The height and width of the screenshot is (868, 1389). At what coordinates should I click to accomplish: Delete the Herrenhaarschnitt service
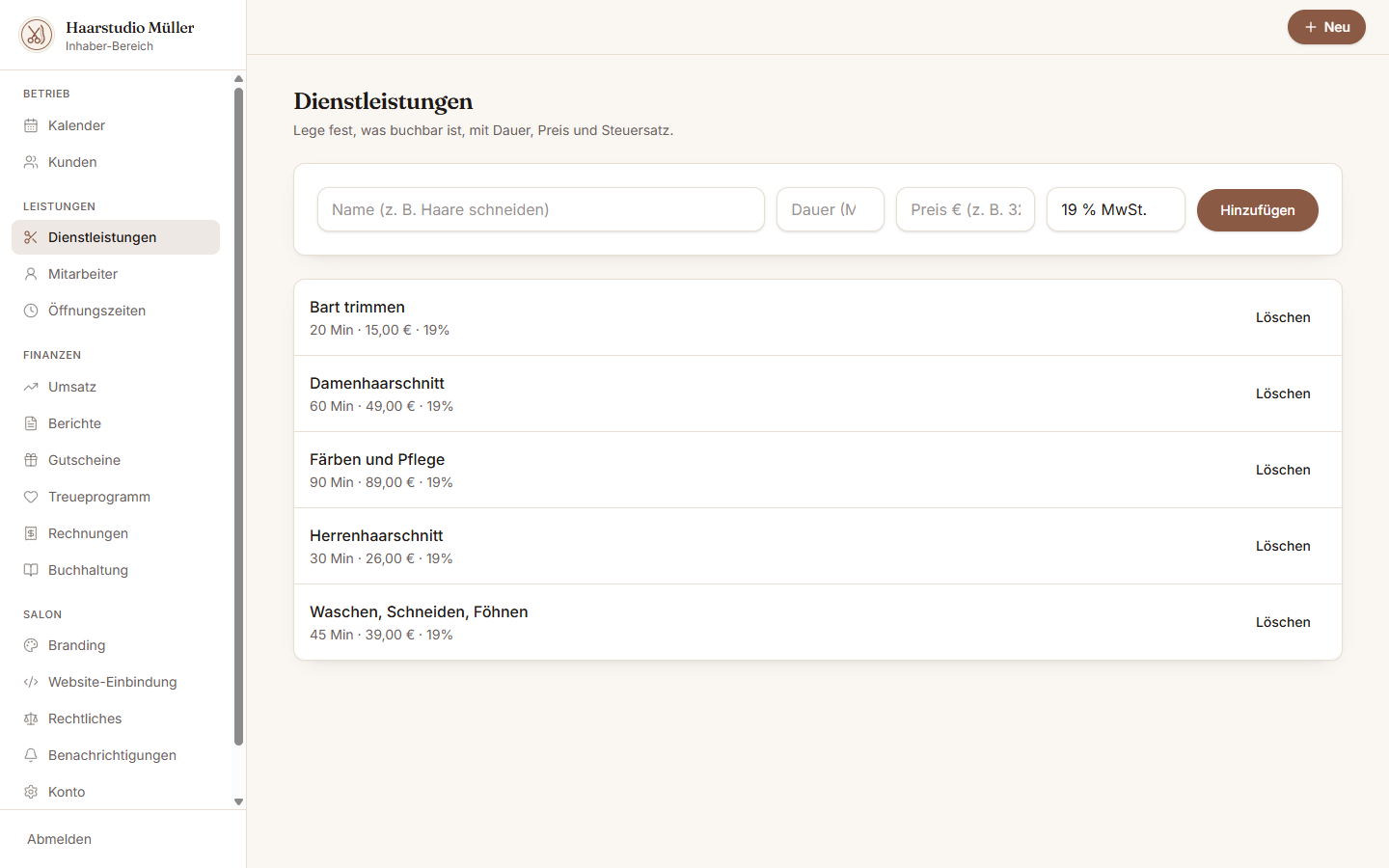(1283, 546)
